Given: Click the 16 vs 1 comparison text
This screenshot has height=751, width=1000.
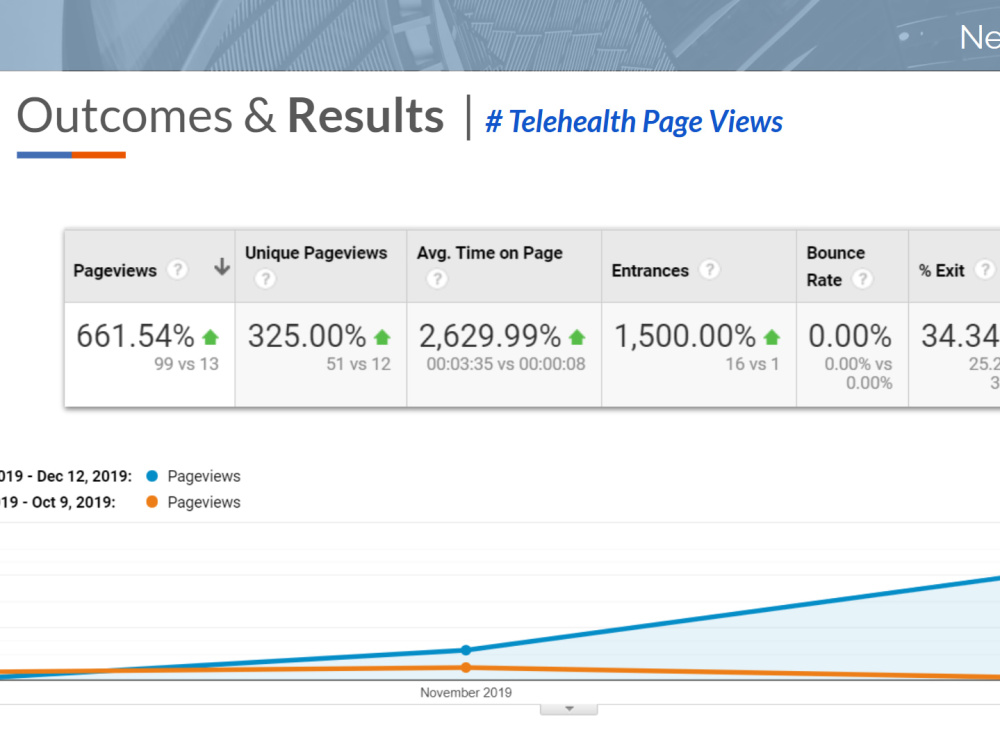Looking at the screenshot, I should point(752,364).
